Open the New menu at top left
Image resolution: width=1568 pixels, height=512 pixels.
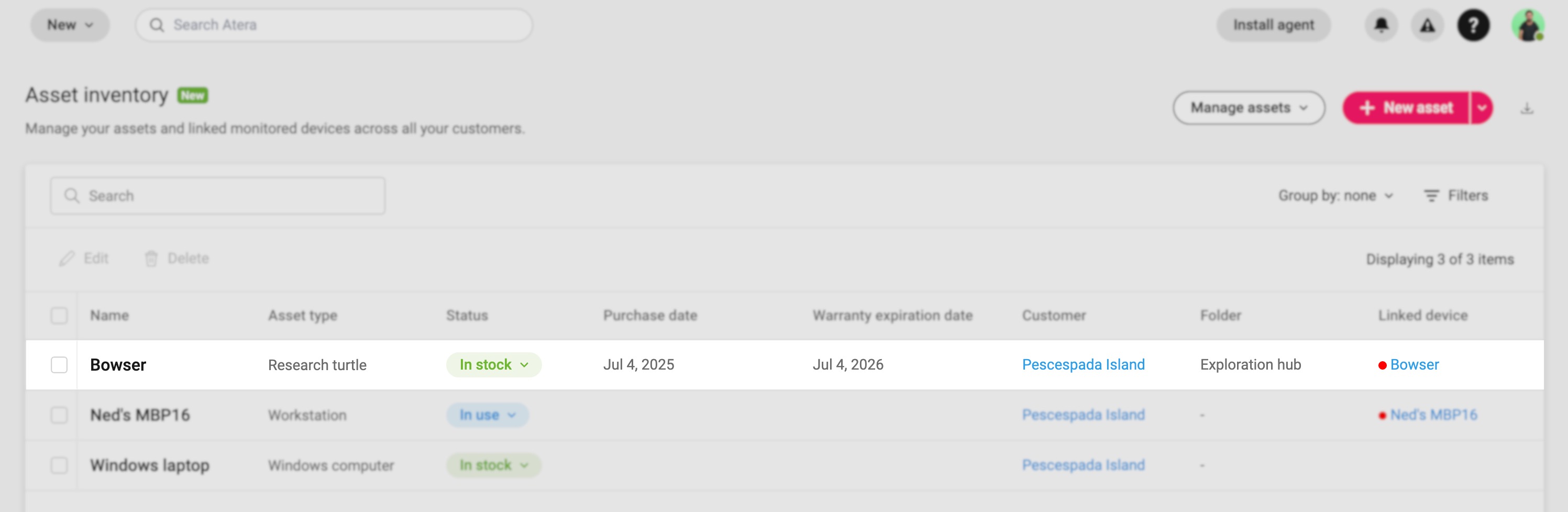pyautogui.click(x=70, y=25)
